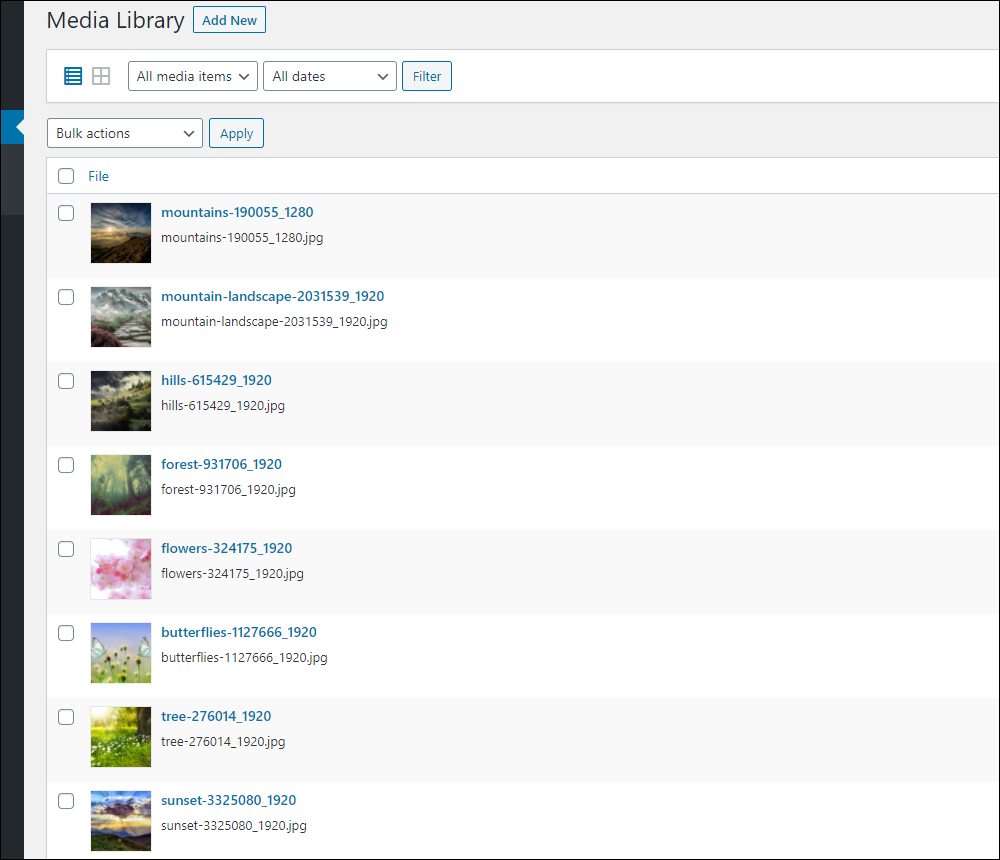Image resolution: width=1000 pixels, height=860 pixels.
Task: Sort by the File column header
Action: click(98, 176)
